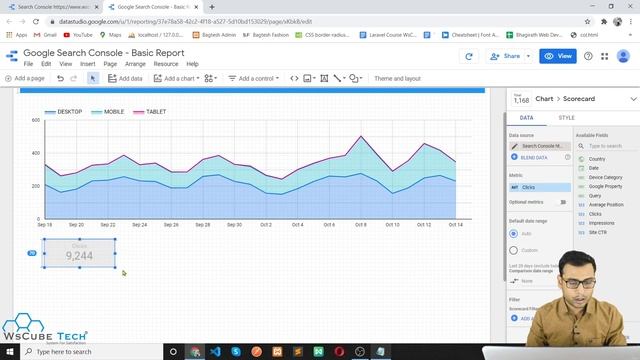Click BLEND DATA

[529, 157]
